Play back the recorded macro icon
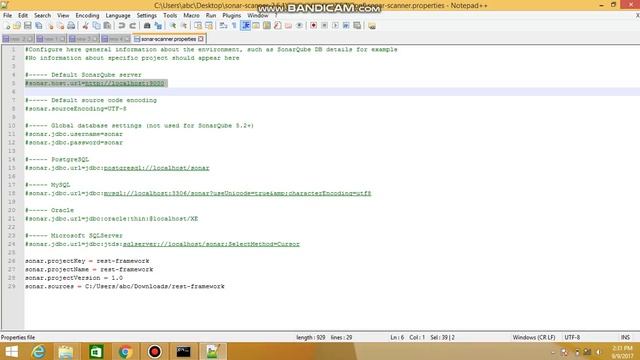 (335, 26)
